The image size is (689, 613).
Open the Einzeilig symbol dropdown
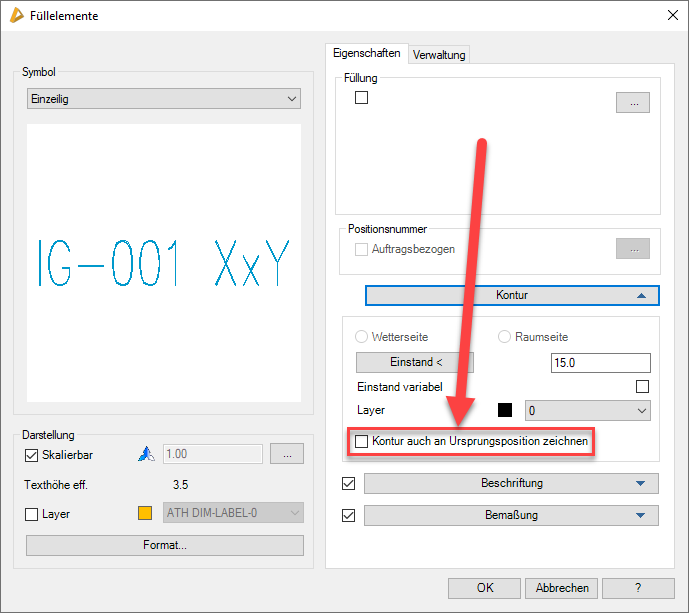pos(164,99)
